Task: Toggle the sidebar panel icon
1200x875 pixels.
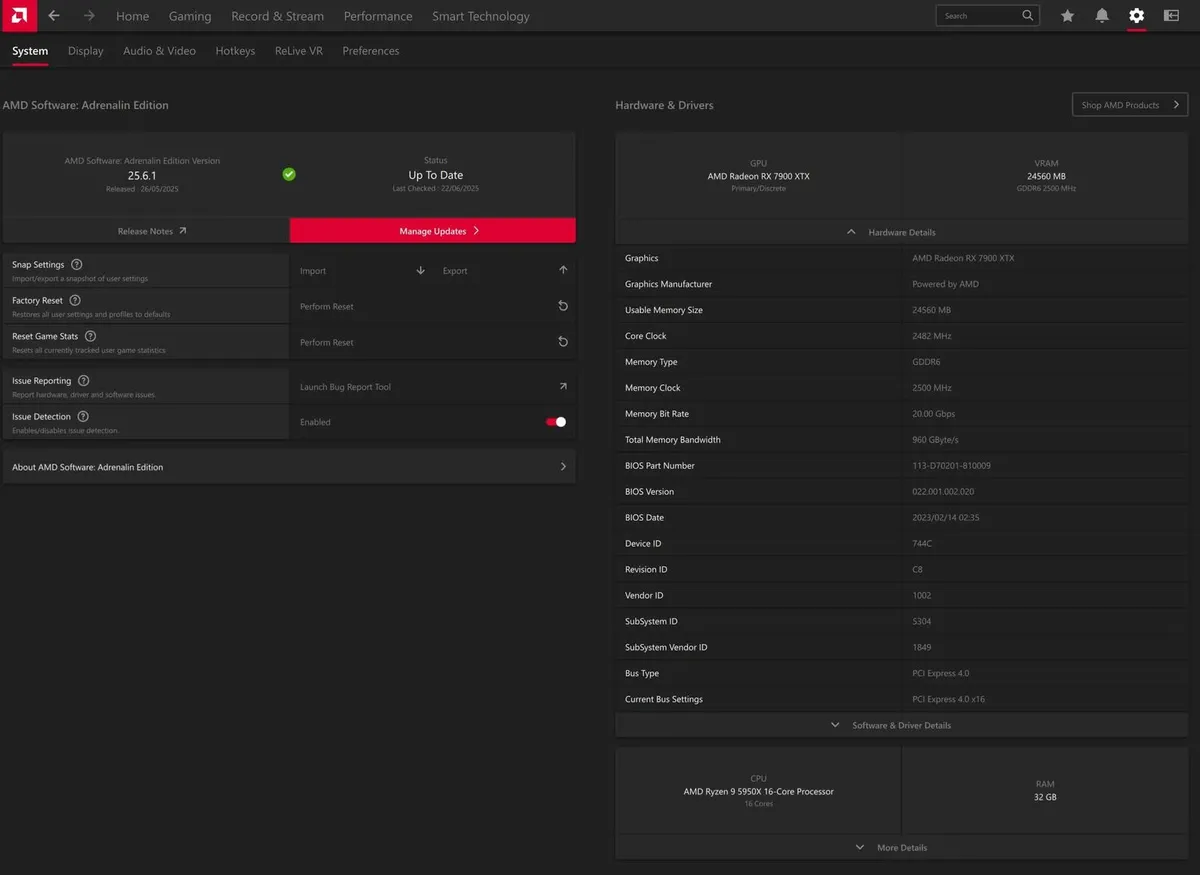Action: 1171,16
